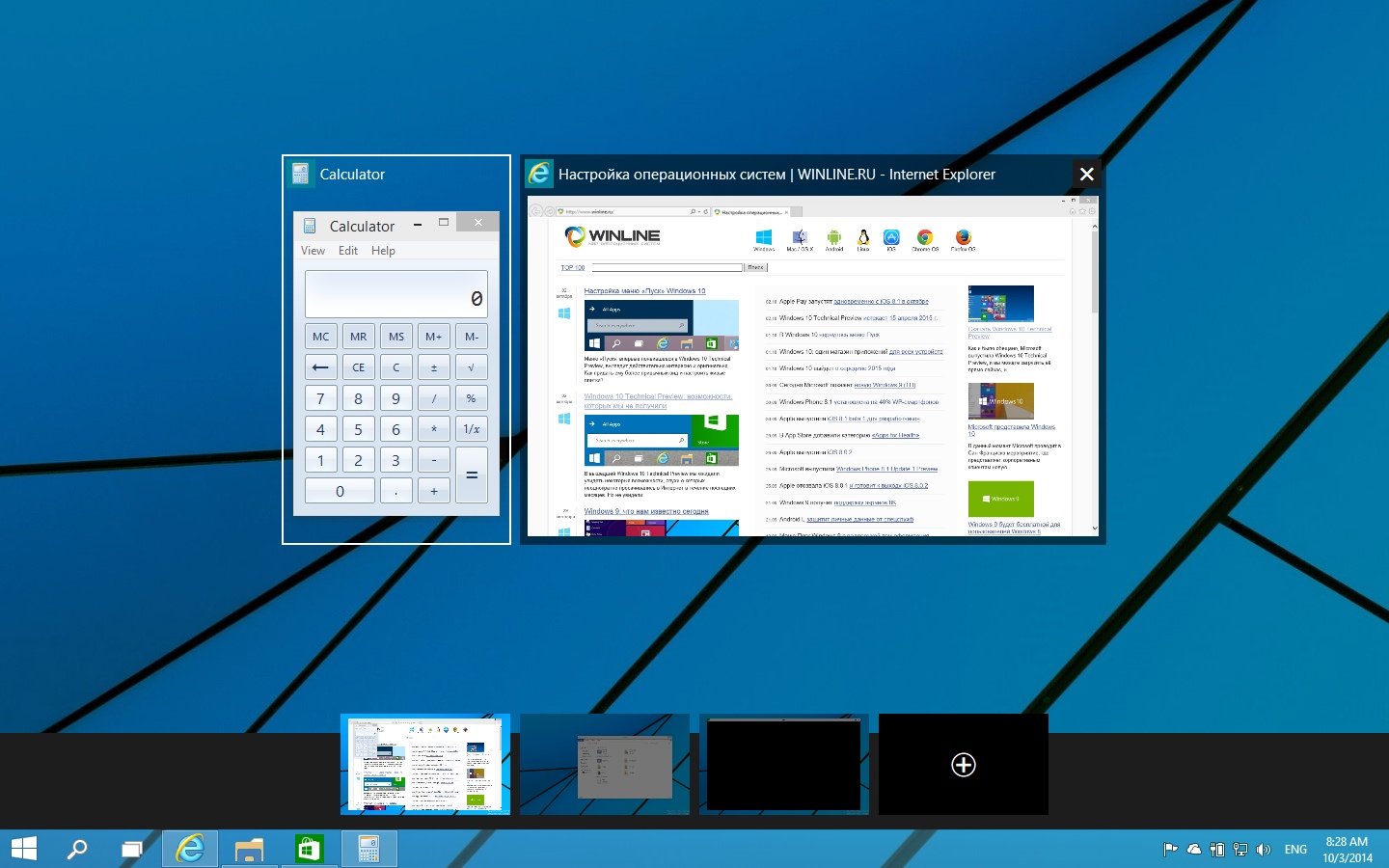Click the MR memory recall key

pos(359,337)
